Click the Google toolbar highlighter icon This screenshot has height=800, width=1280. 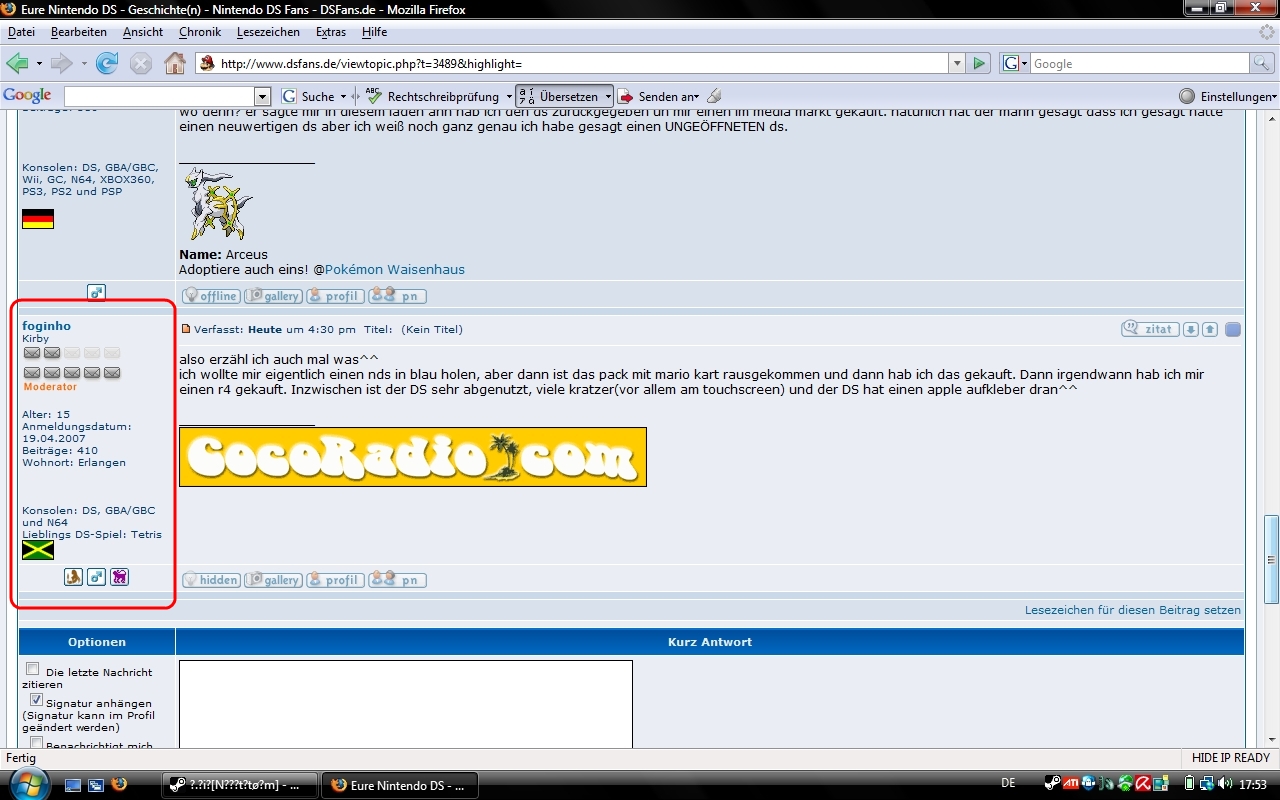714,97
